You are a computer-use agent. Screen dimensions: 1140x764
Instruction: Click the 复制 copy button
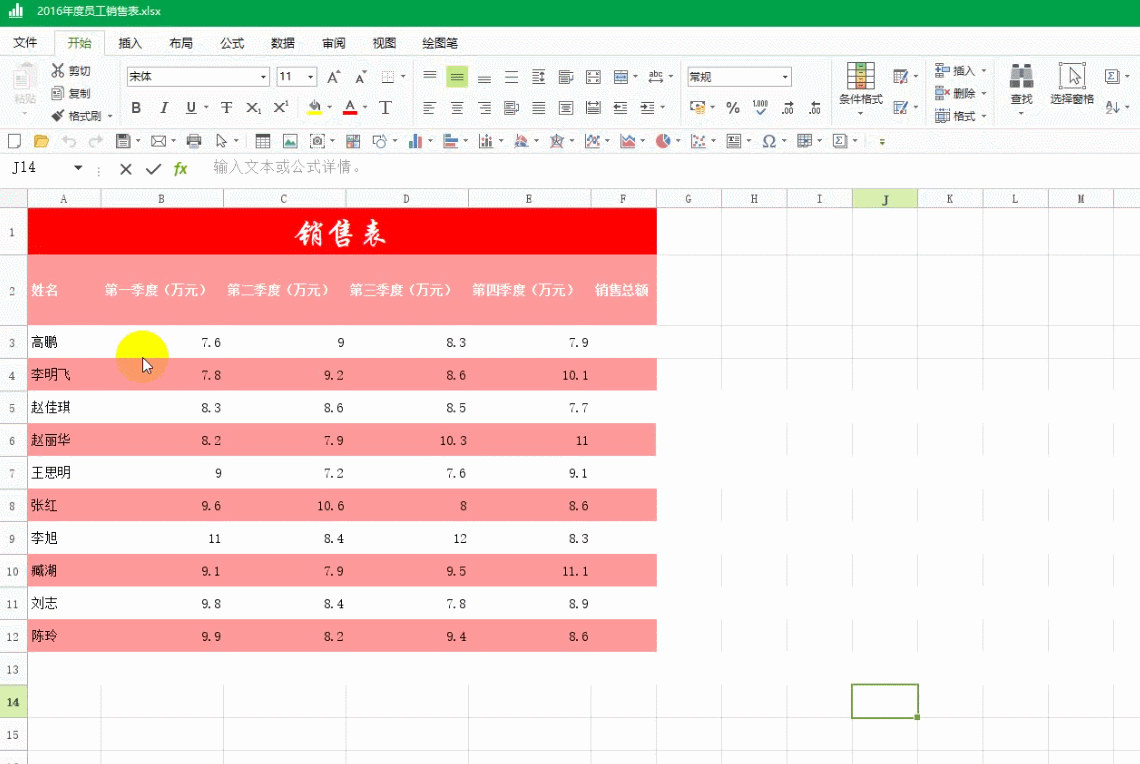tap(68, 92)
